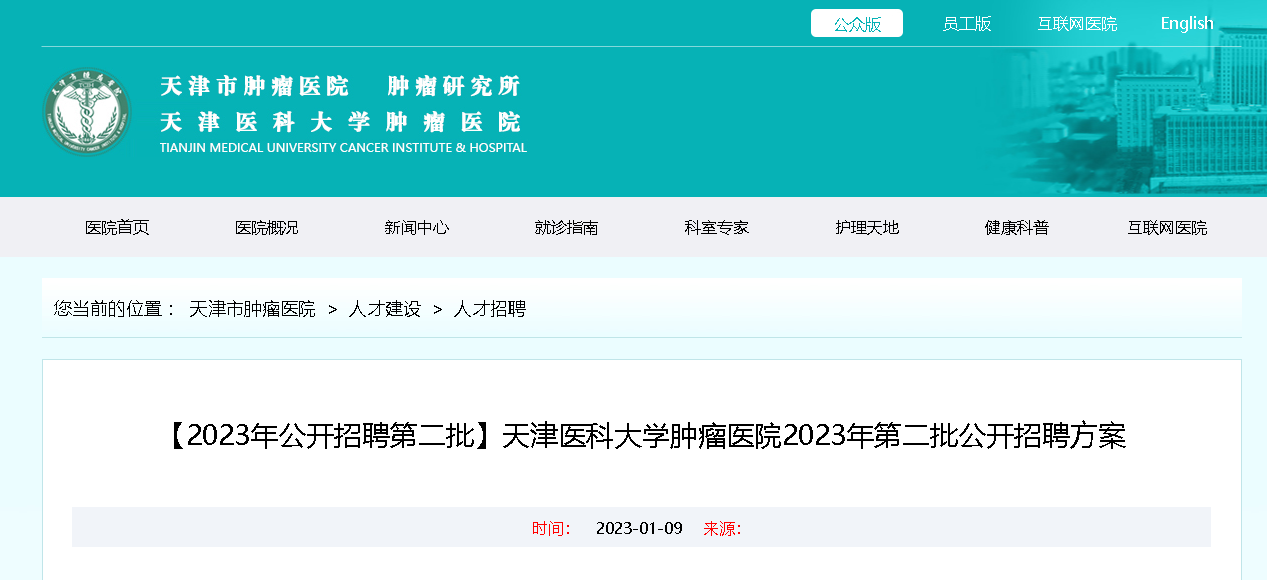Viewport: 1267px width, 580px height.
Task: Click the 您当前的位置 label
Action: (115, 309)
